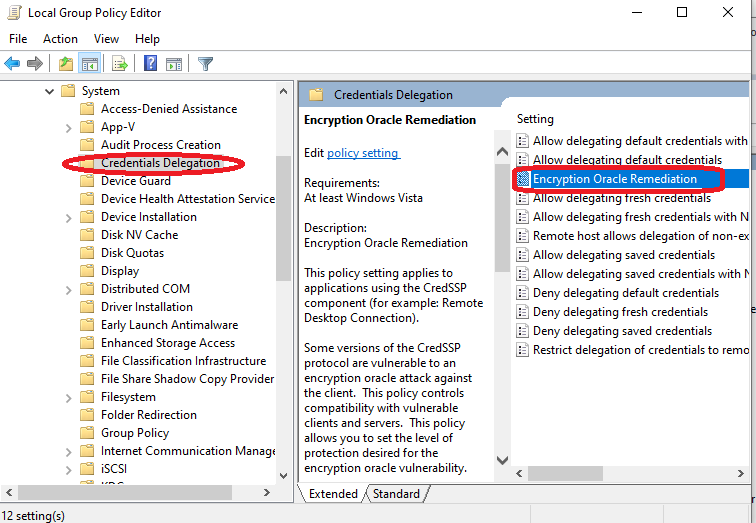This screenshot has height=523, width=756.
Task: Open the View menu
Action: click(106, 39)
